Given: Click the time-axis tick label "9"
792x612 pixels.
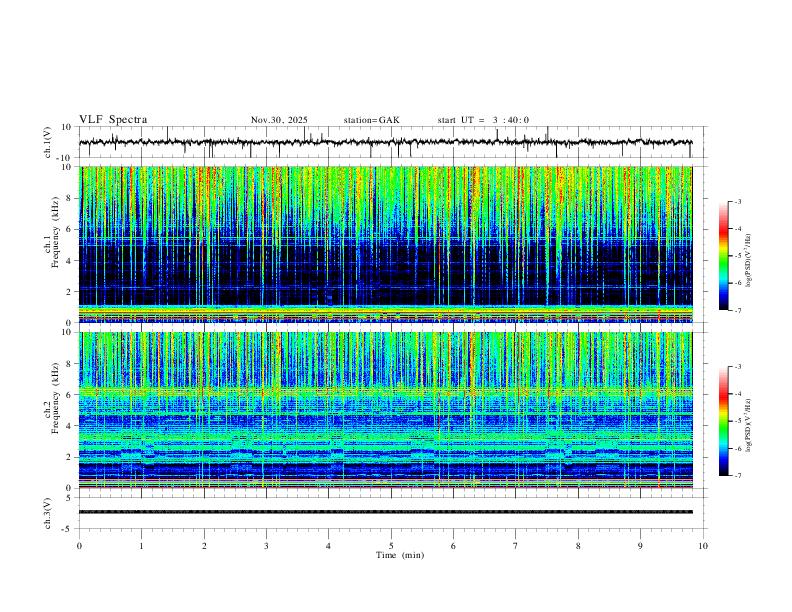Looking at the screenshot, I should 640,546.
